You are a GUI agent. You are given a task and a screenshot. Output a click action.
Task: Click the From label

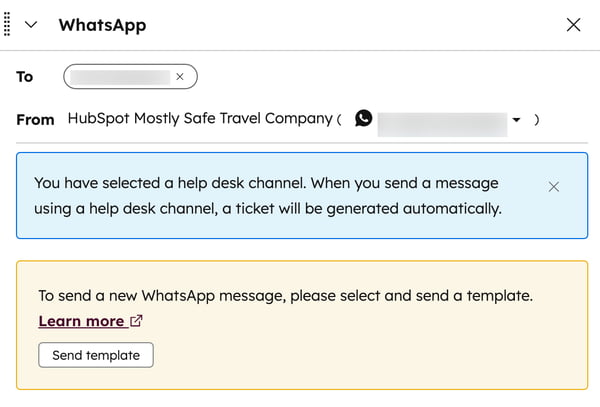coord(35,119)
